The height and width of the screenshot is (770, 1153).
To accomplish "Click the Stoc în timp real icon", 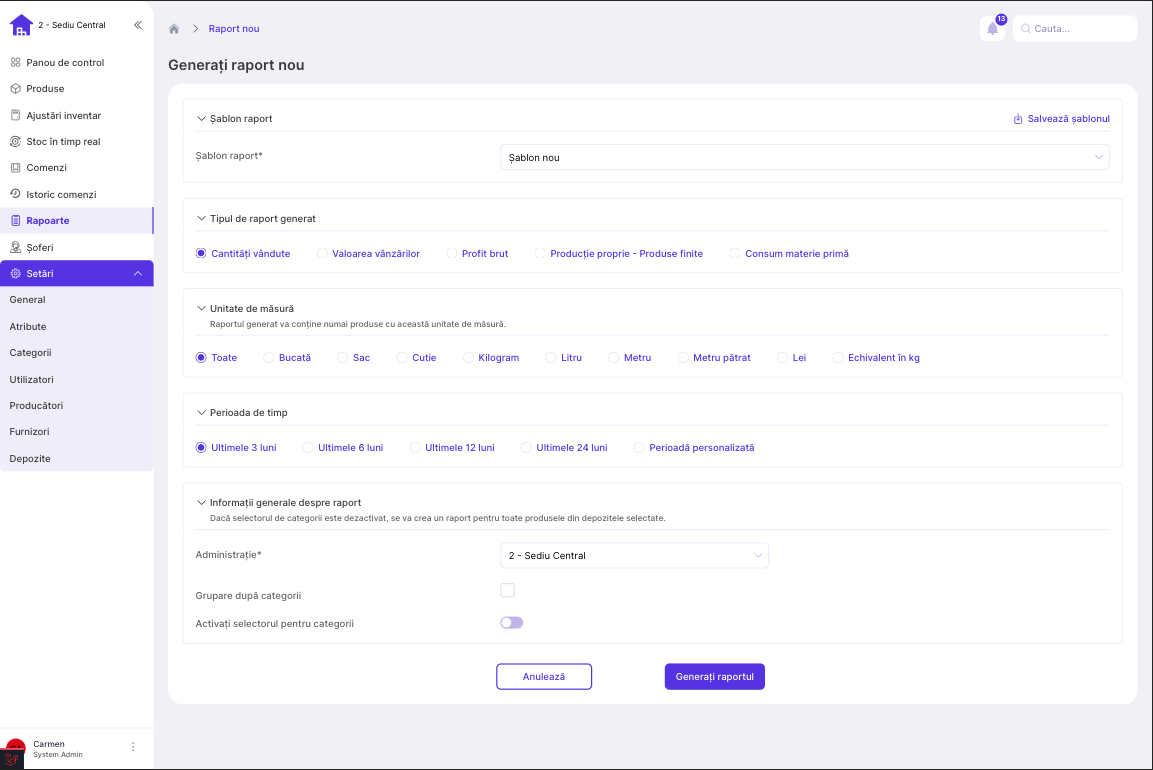I will coord(16,142).
